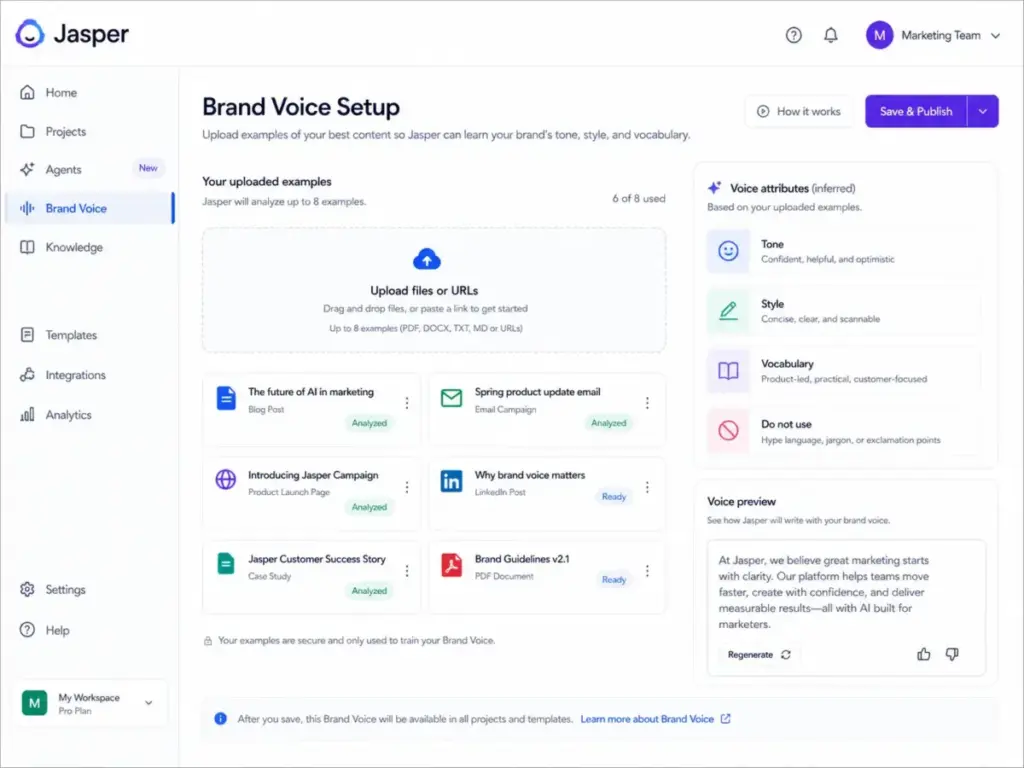
Task: Click the blog post document icon
Action: click(226, 398)
